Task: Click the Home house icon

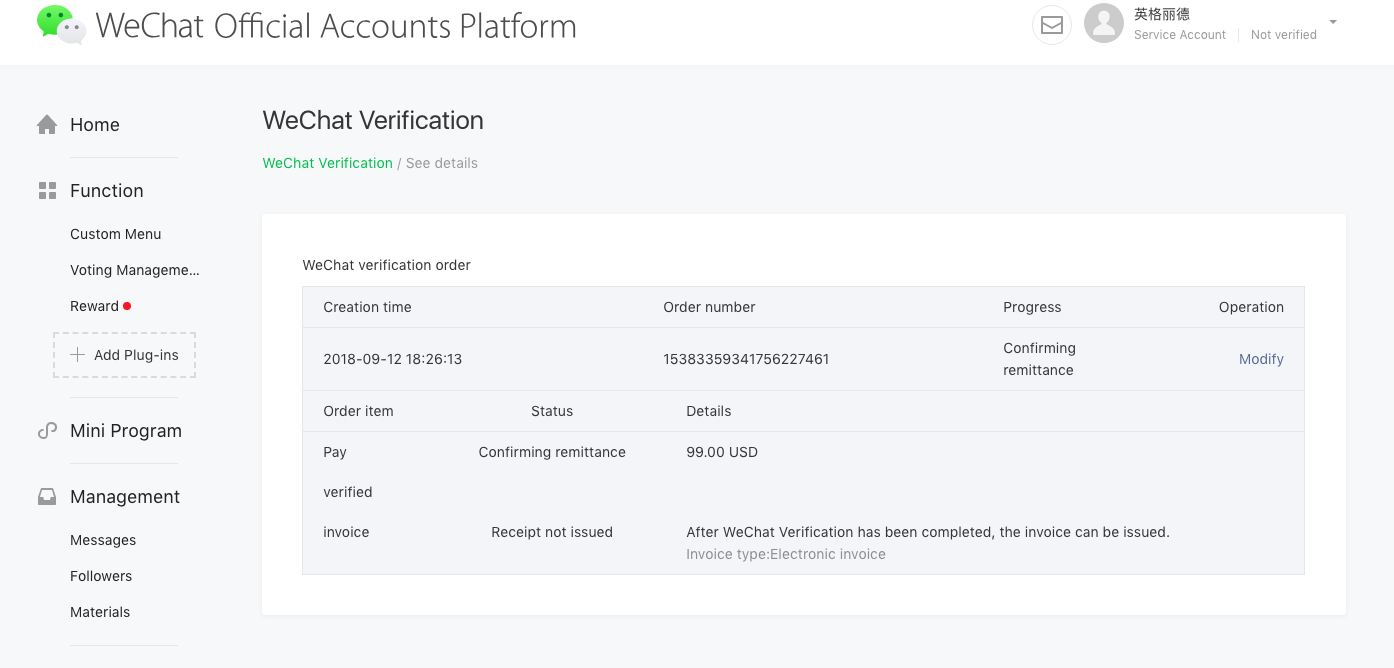Action: coord(47,125)
